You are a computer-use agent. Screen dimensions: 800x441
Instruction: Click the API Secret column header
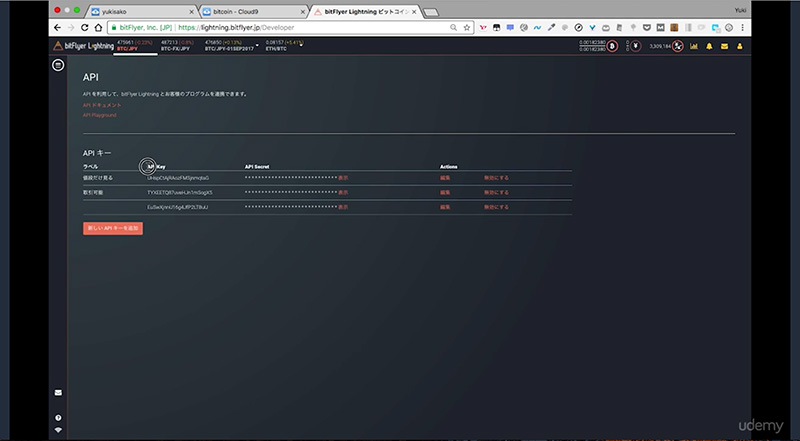click(257, 167)
